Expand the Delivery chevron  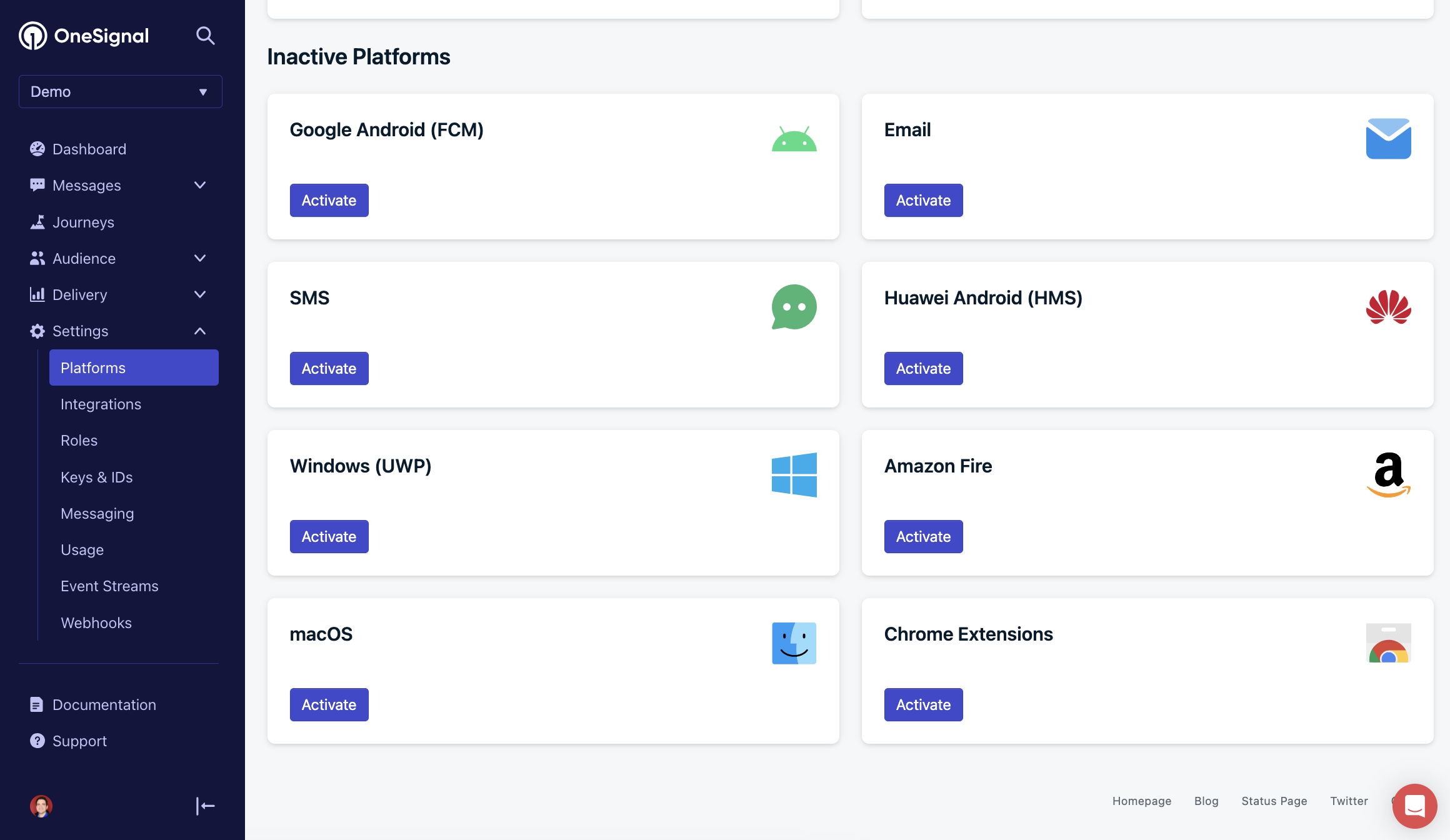point(200,294)
